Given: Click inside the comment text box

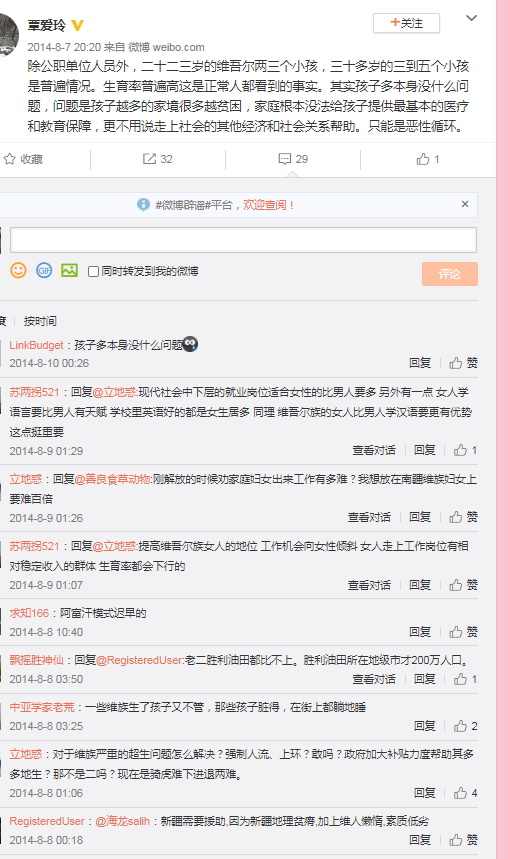Looking at the screenshot, I should 243,240.
